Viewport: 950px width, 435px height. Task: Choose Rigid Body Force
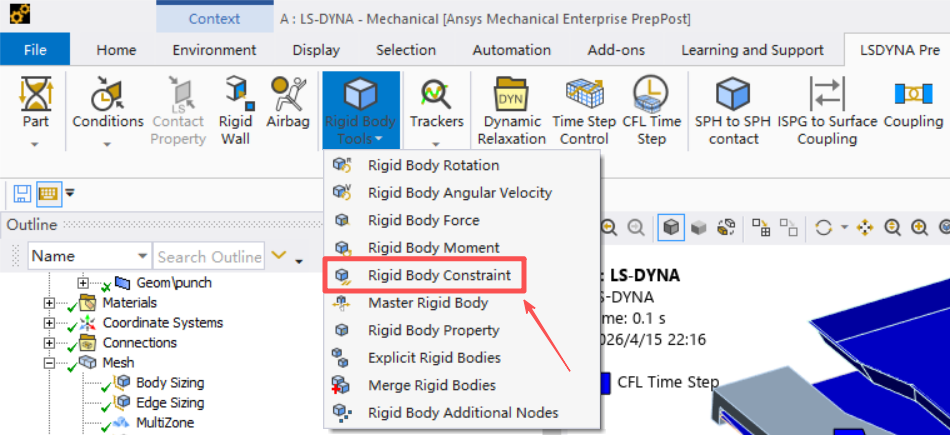[x=462, y=221]
